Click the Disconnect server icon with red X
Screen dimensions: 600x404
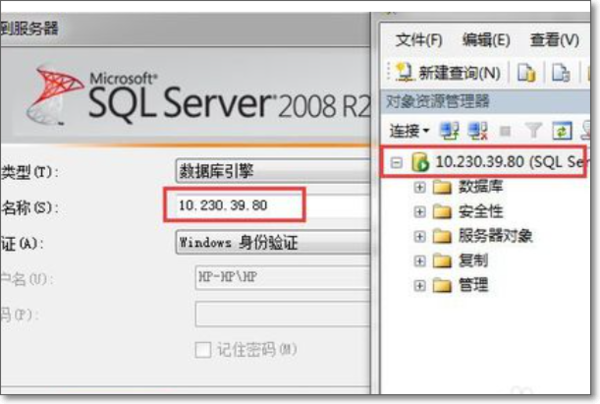click(x=478, y=131)
